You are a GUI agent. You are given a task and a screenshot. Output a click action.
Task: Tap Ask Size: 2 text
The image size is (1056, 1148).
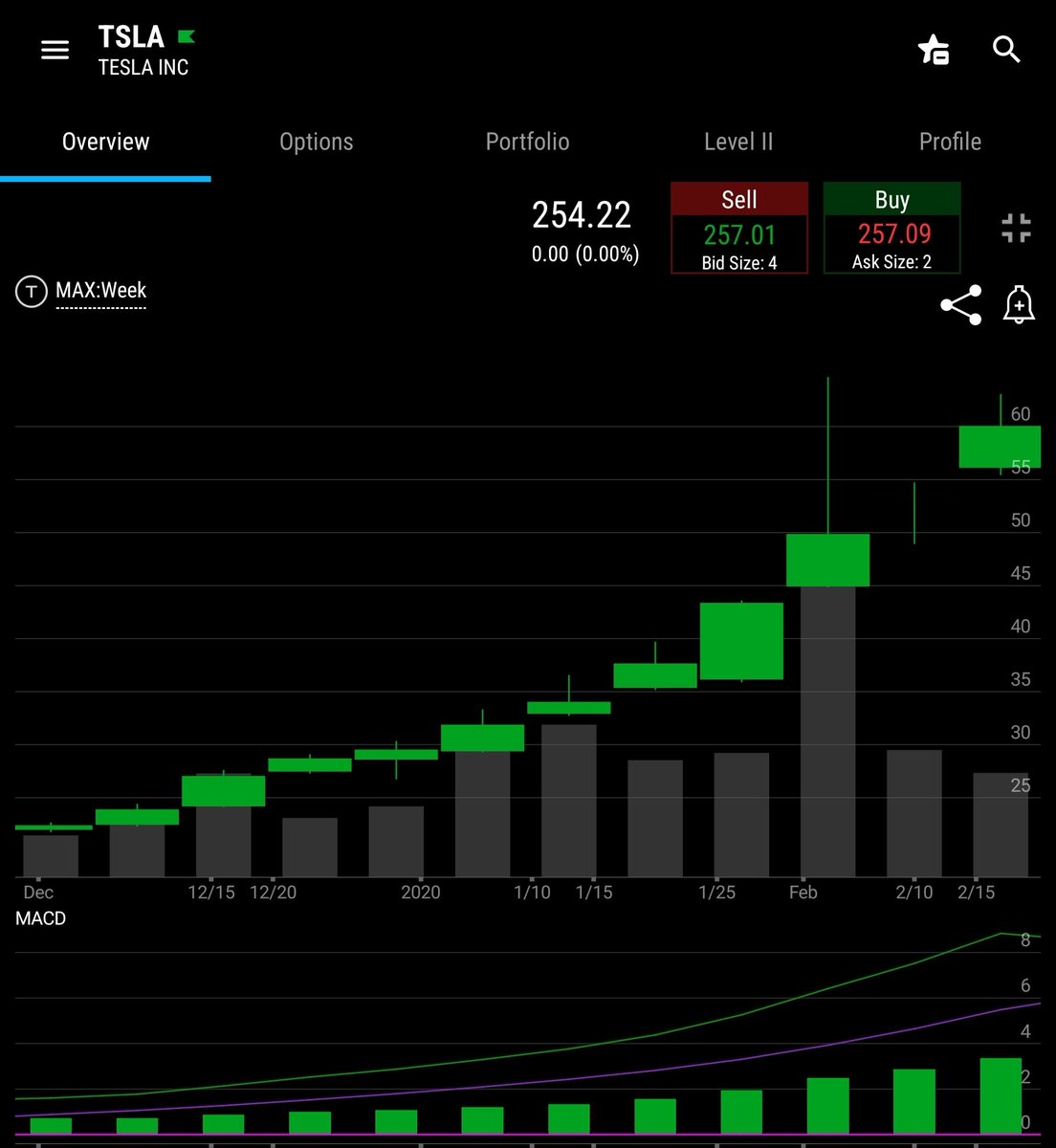click(x=891, y=262)
